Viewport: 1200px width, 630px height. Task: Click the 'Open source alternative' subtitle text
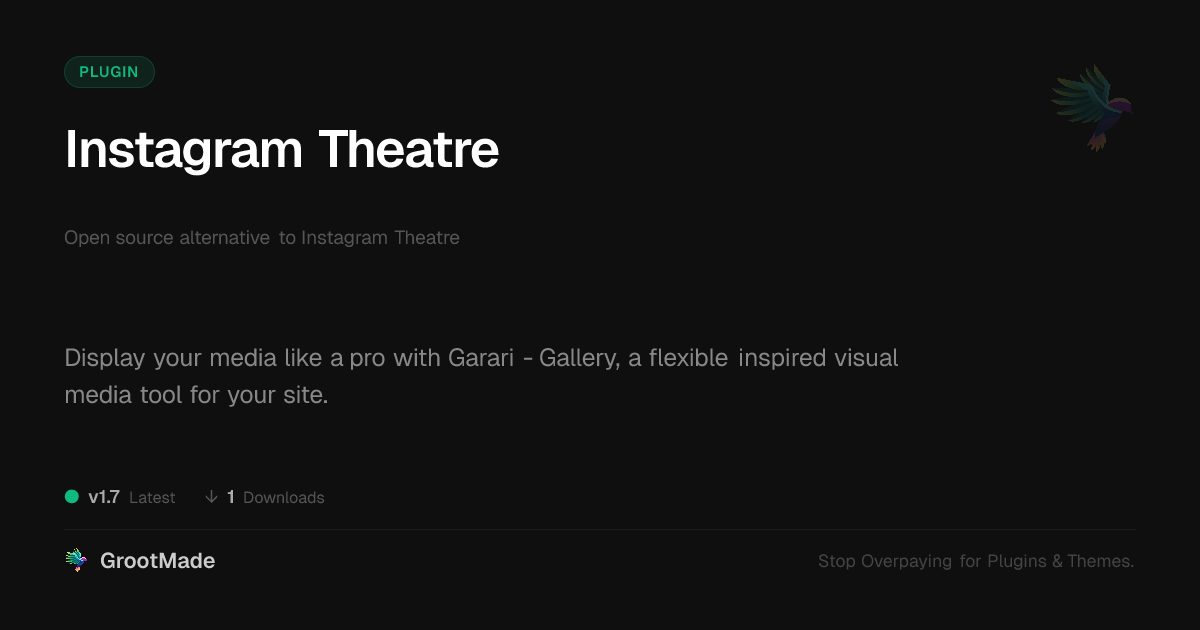[x=167, y=238]
